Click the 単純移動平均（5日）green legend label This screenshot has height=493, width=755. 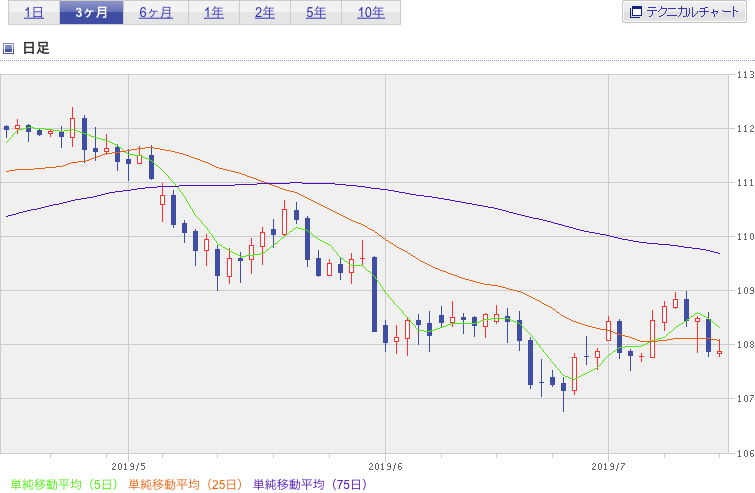[64, 484]
